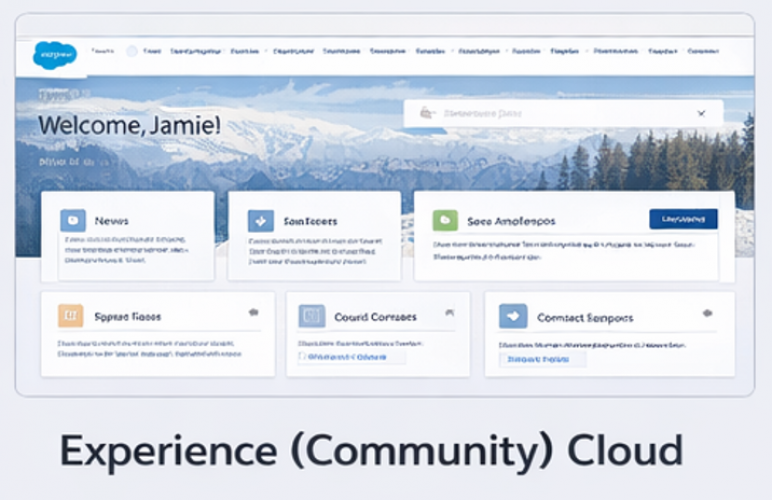Click the Welcome, Jamie! heading
The height and width of the screenshot is (500, 772).
tap(129, 125)
